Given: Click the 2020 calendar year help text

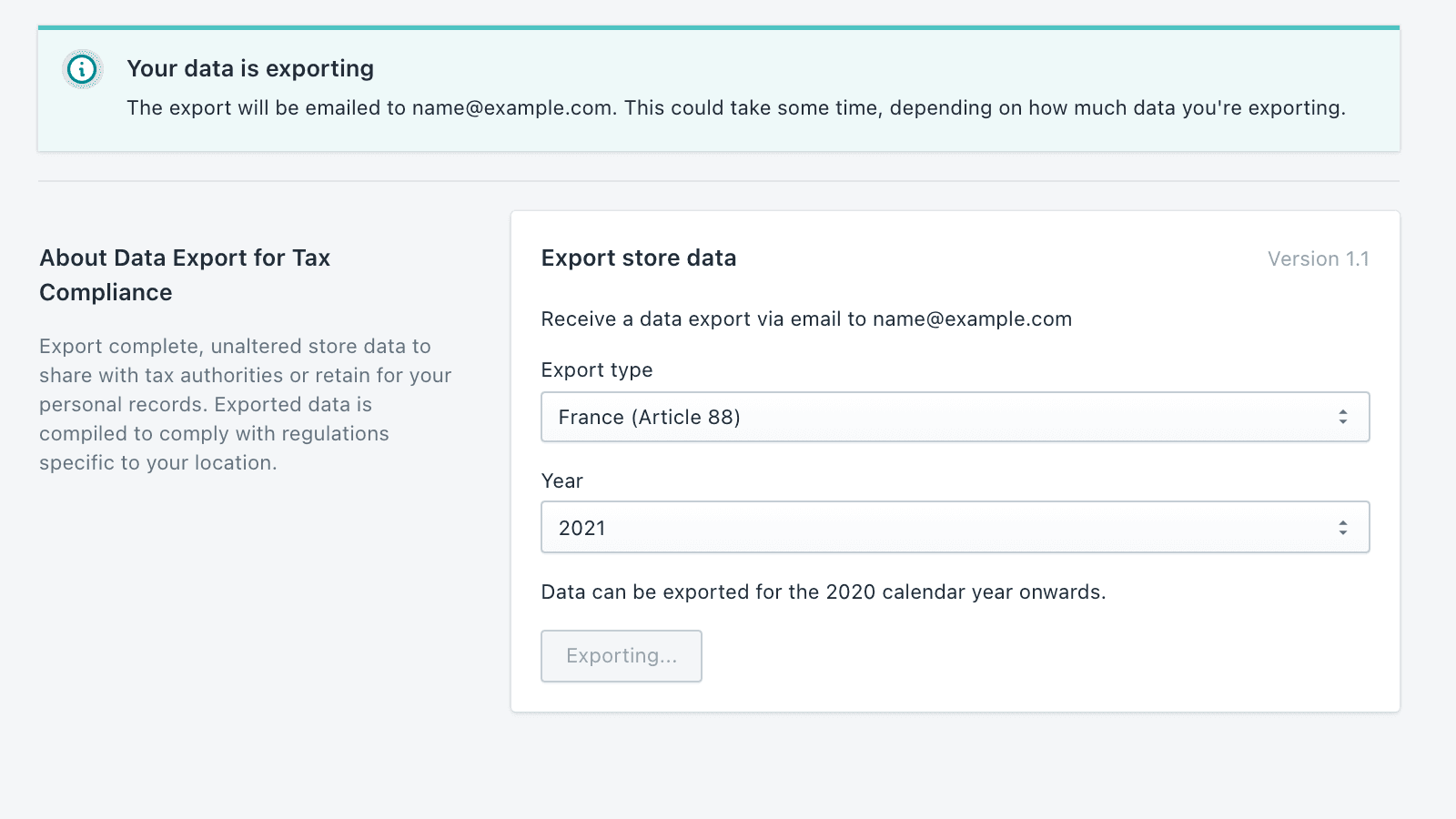Looking at the screenshot, I should tap(823, 592).
